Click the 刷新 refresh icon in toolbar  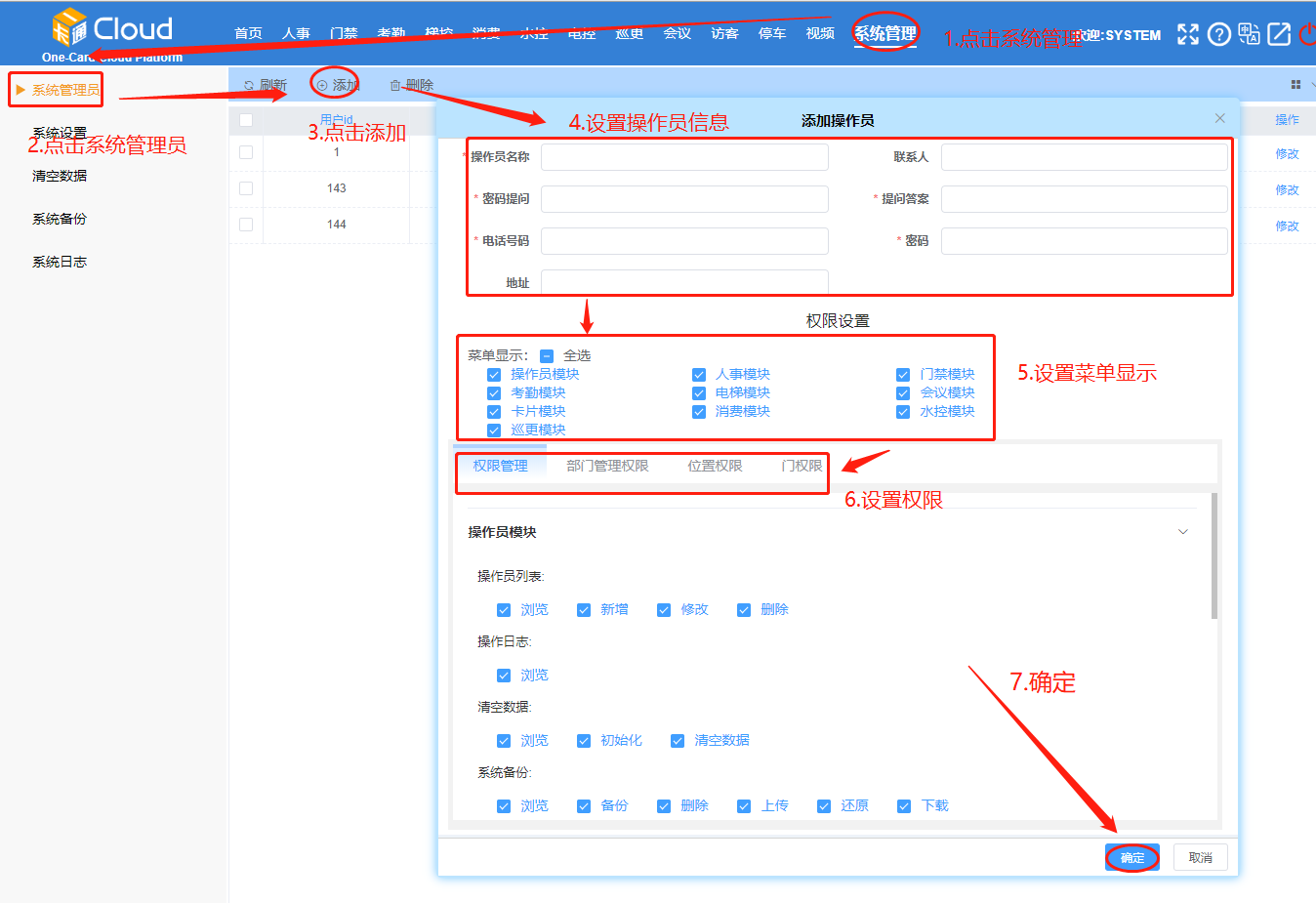pyautogui.click(x=249, y=86)
